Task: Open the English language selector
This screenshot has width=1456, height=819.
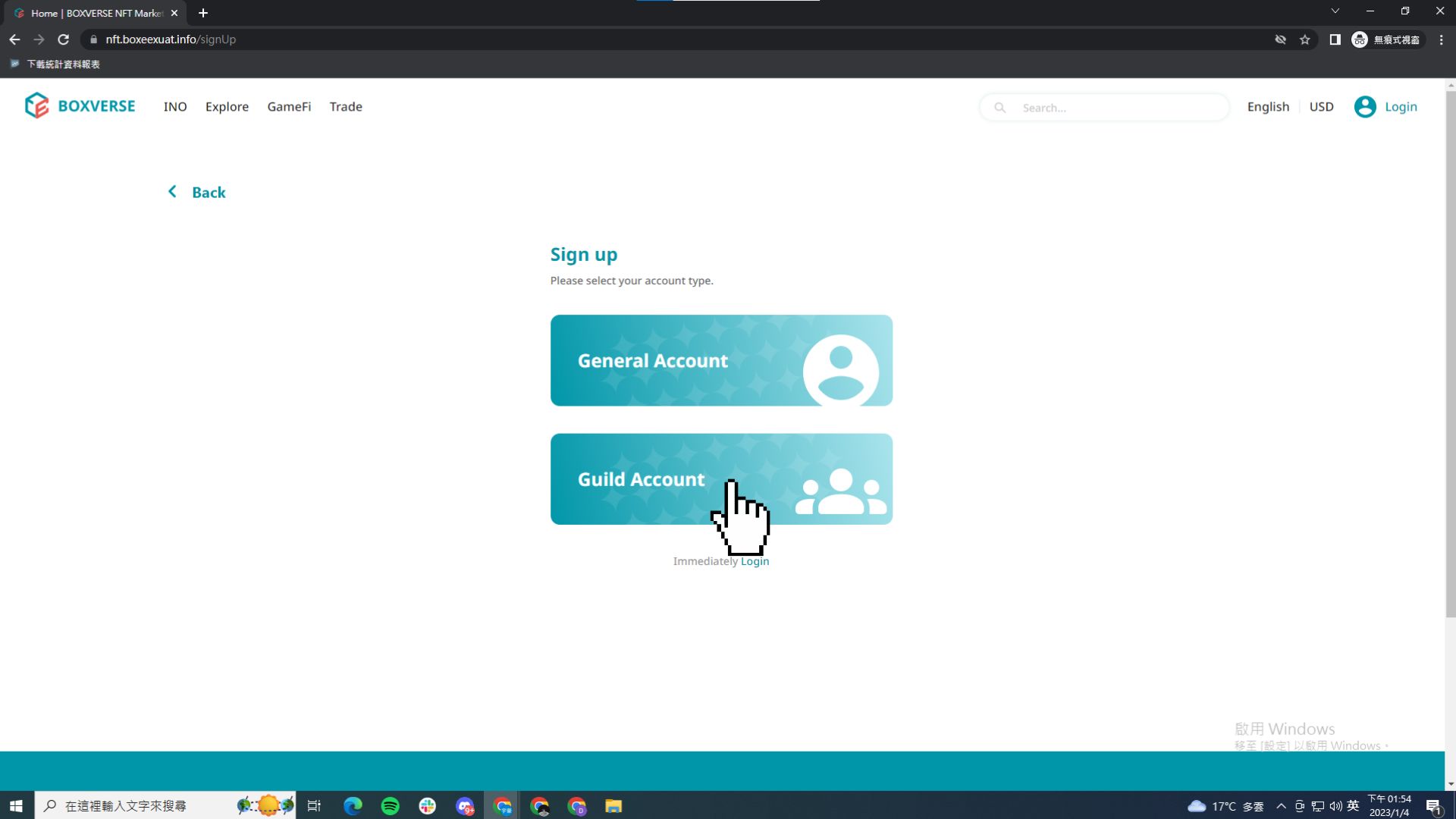Action: pos(1268,107)
